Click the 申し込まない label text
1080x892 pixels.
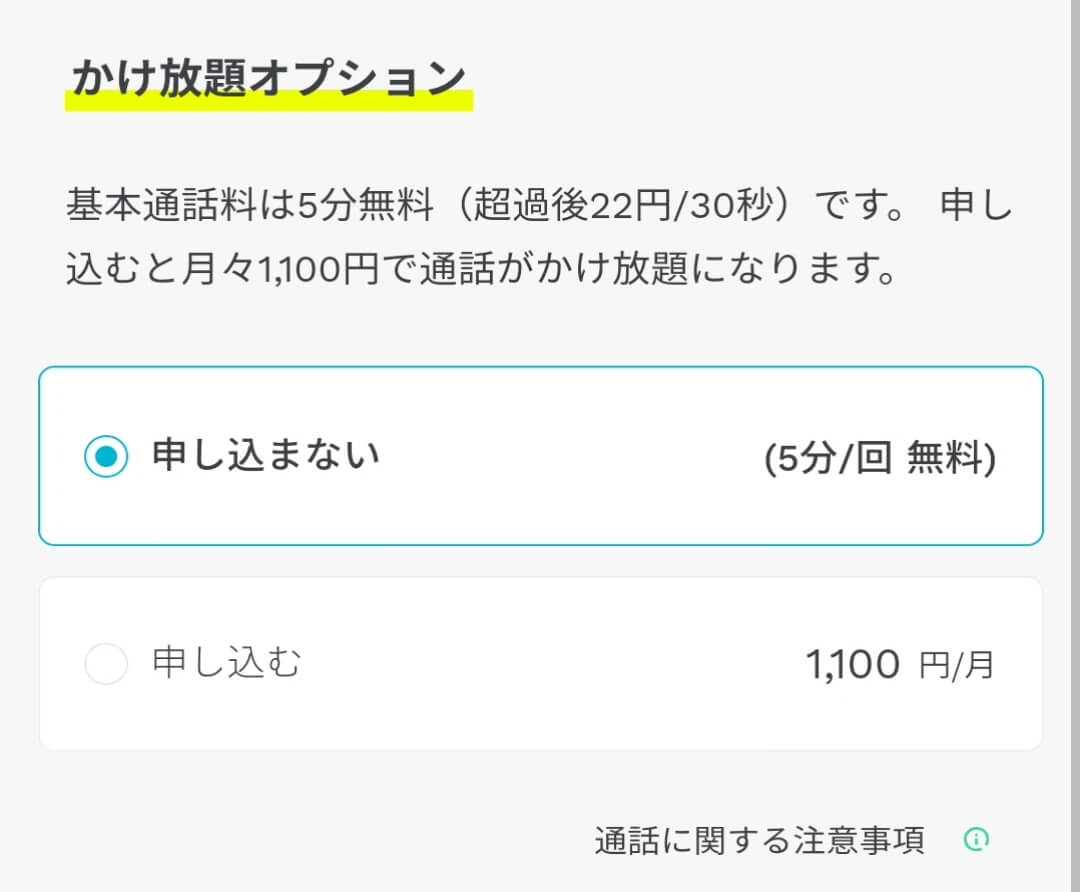[266, 455]
